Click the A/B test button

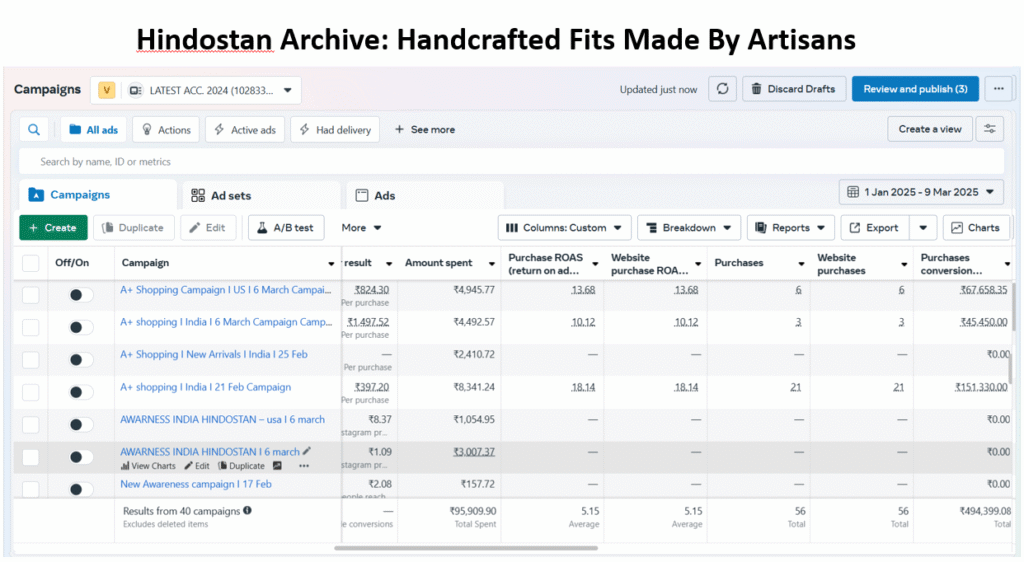tap(286, 228)
